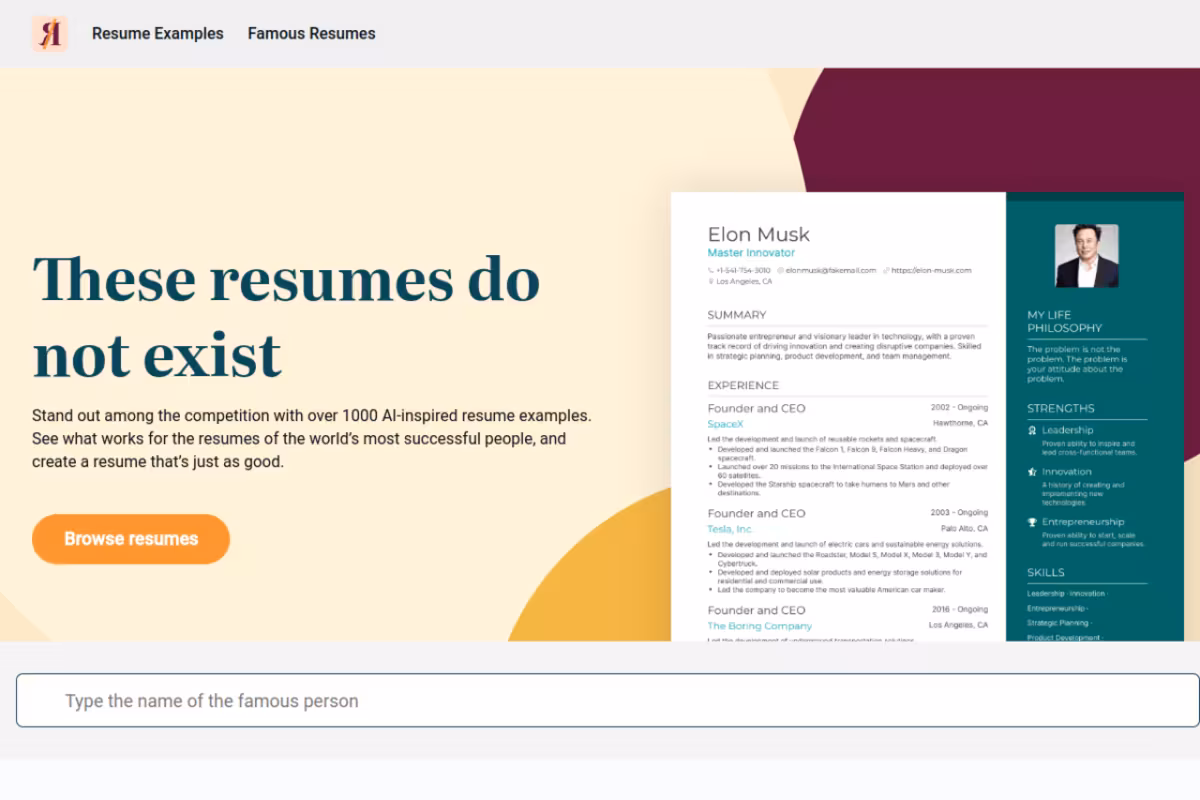Click the site logo icon
The height and width of the screenshot is (800, 1200).
click(x=49, y=34)
